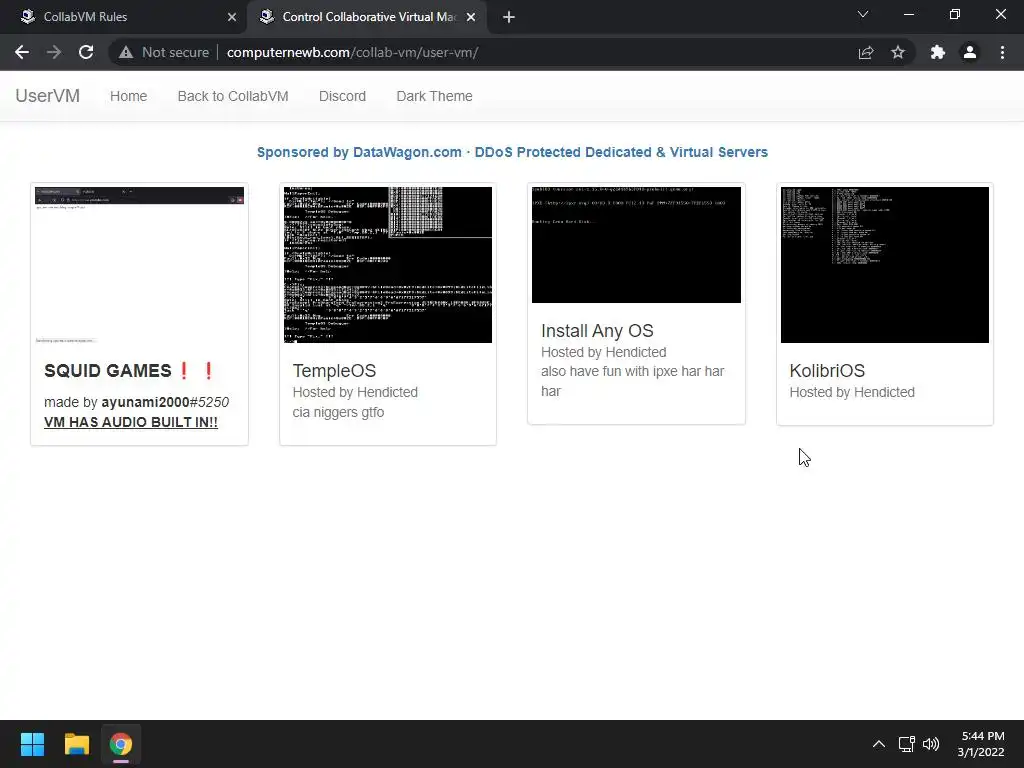Click the ayunami2000#5250 author name
Viewport: 1024px width, 768px height.
click(x=165, y=402)
